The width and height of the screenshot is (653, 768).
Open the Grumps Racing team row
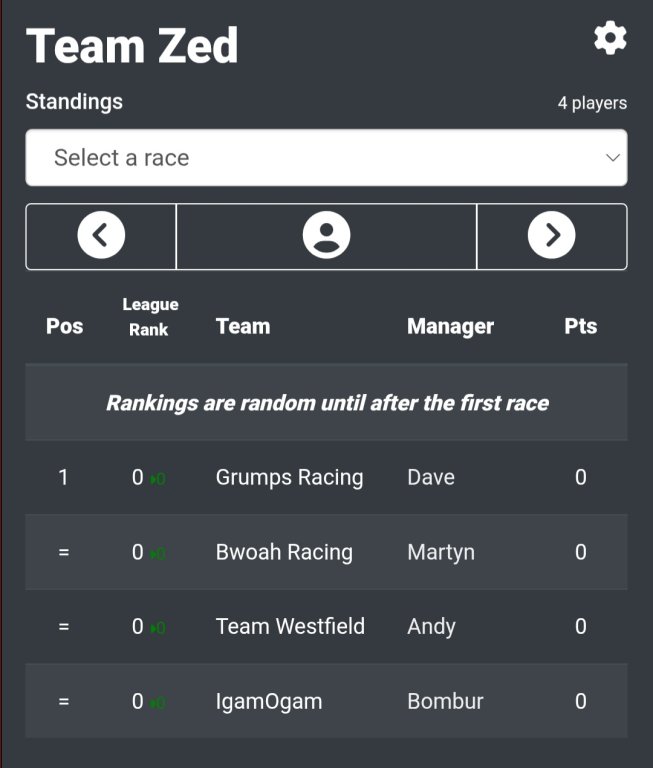click(x=326, y=477)
